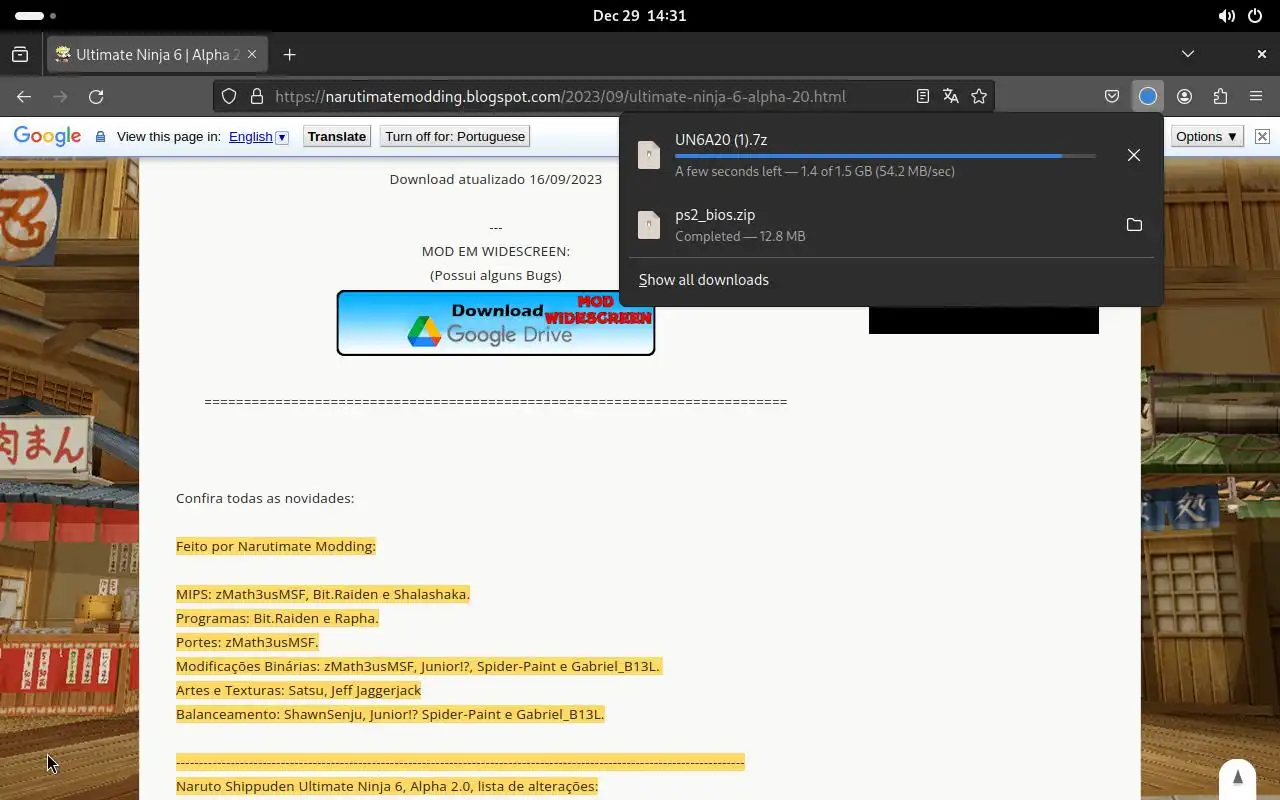Cancel the UN6A20 (1).7z download
1280x800 pixels.
(1133, 155)
